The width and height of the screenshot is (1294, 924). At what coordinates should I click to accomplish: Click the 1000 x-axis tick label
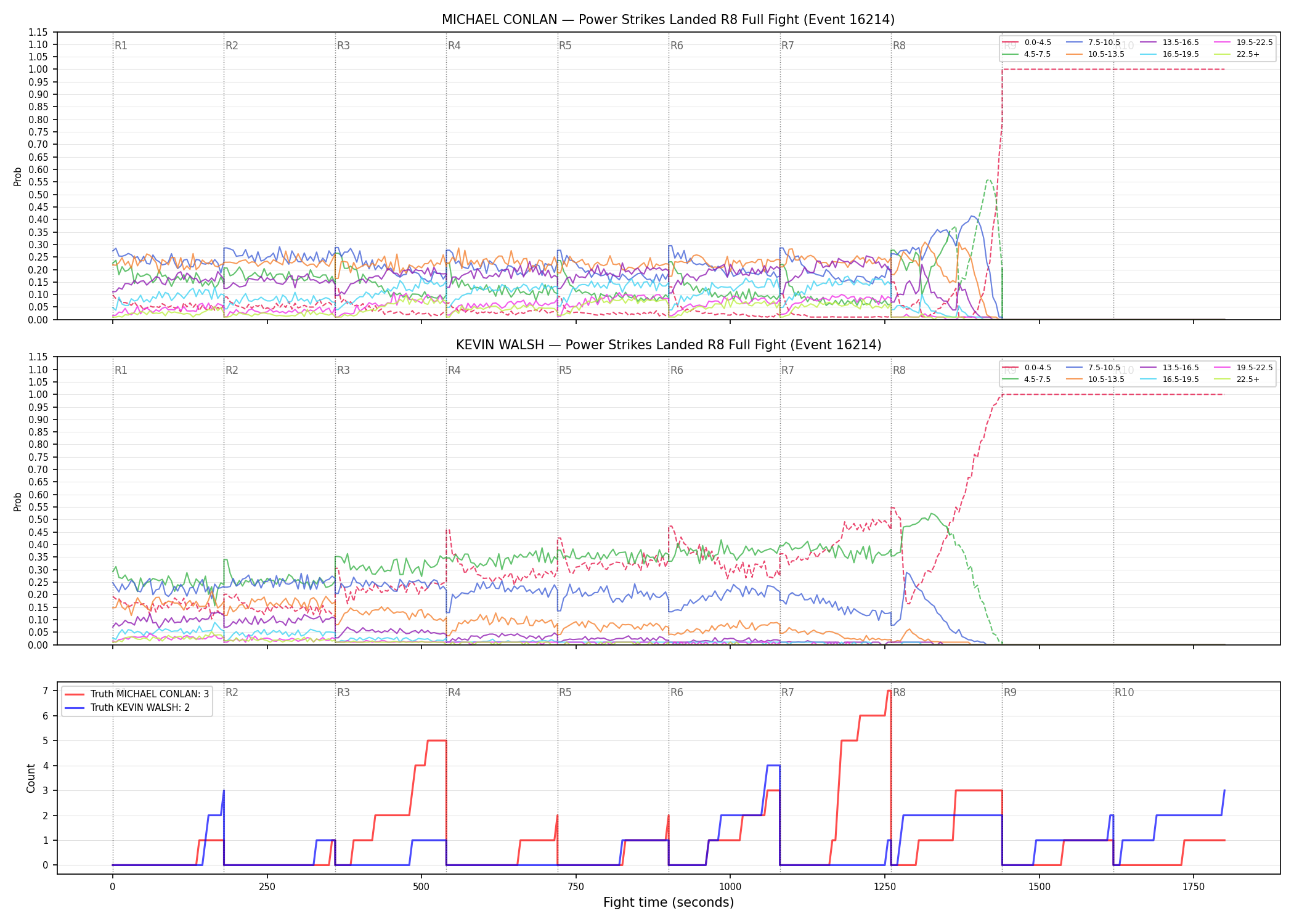tap(730, 887)
